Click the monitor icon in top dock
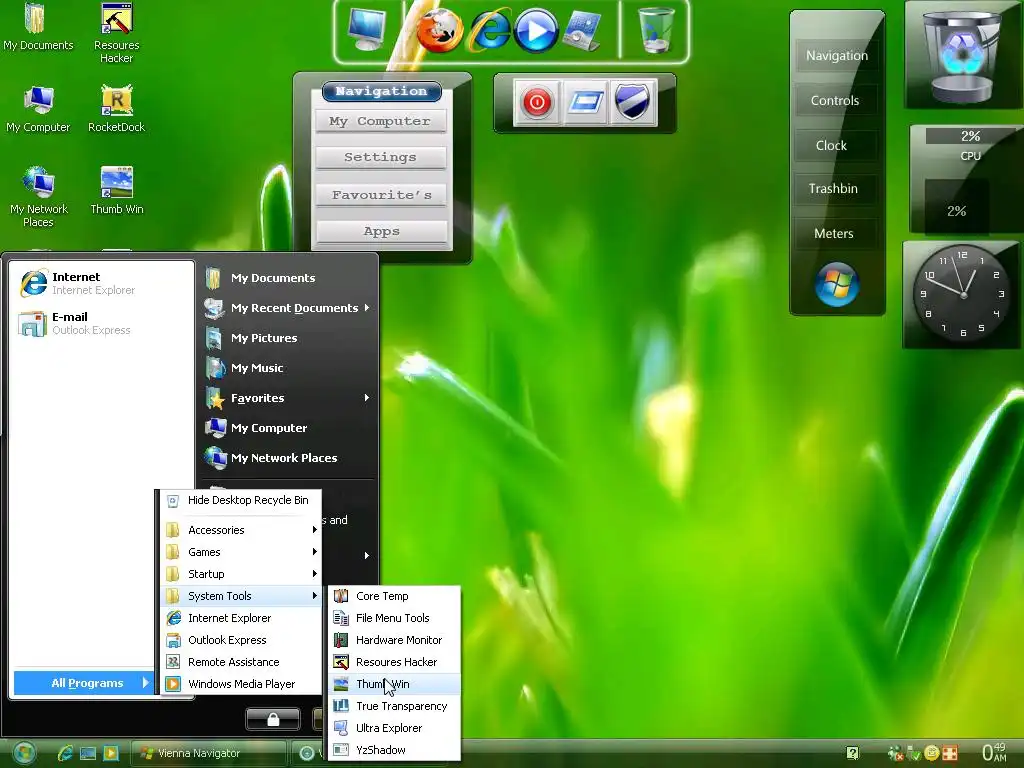Screen dimensions: 1024x768 click(366, 29)
